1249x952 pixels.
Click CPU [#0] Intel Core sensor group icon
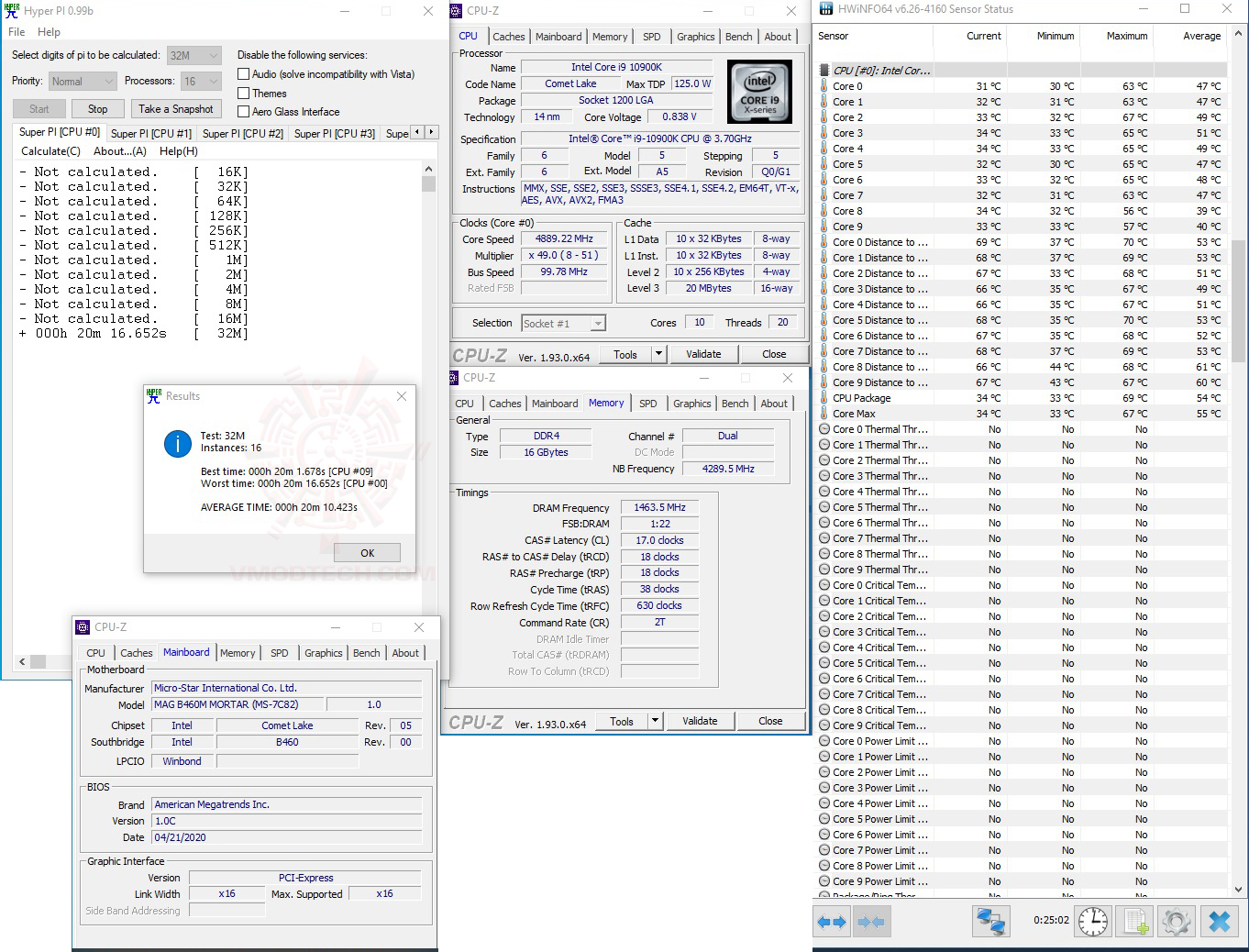[x=824, y=71]
